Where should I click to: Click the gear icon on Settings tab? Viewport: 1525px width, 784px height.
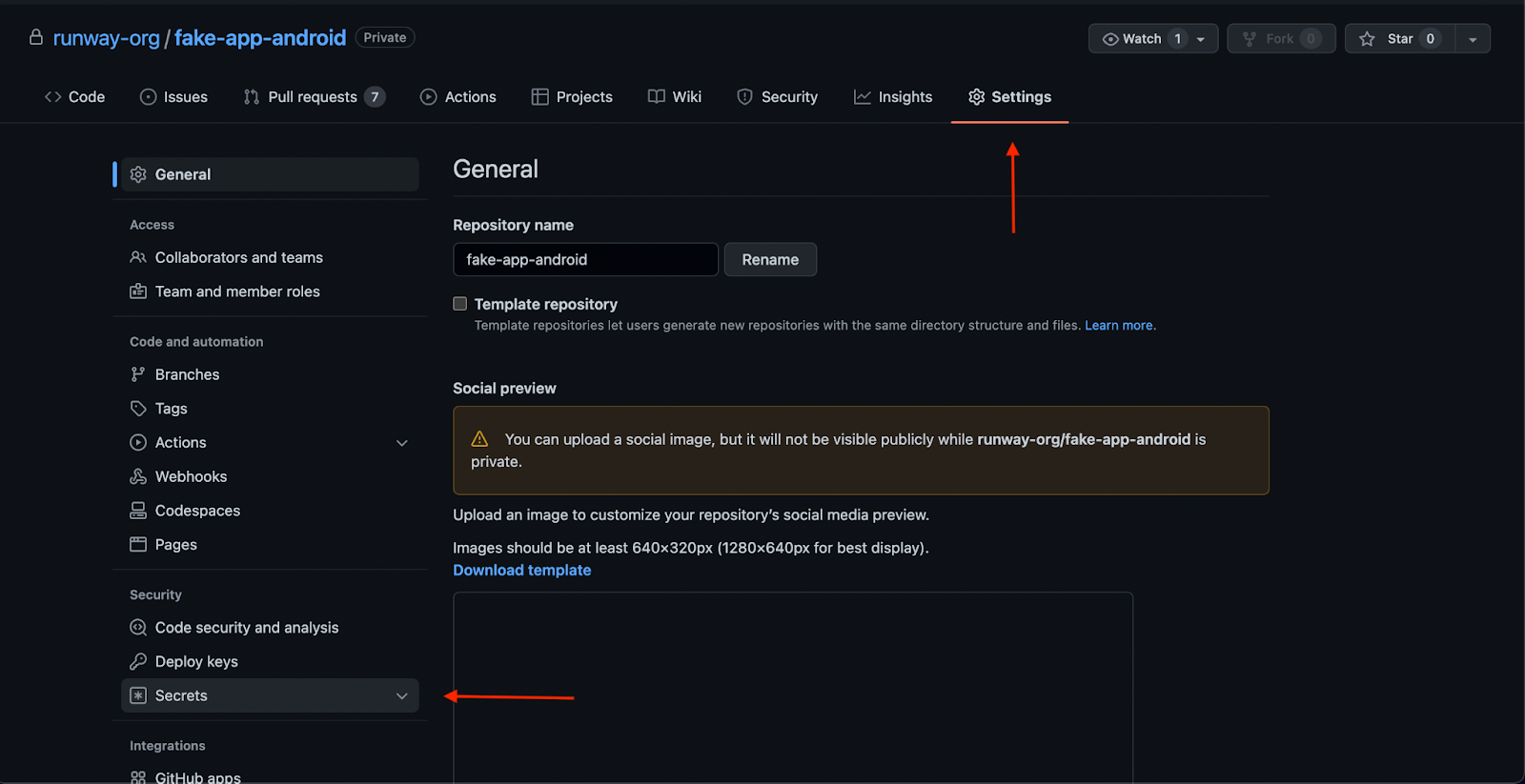[x=977, y=96]
